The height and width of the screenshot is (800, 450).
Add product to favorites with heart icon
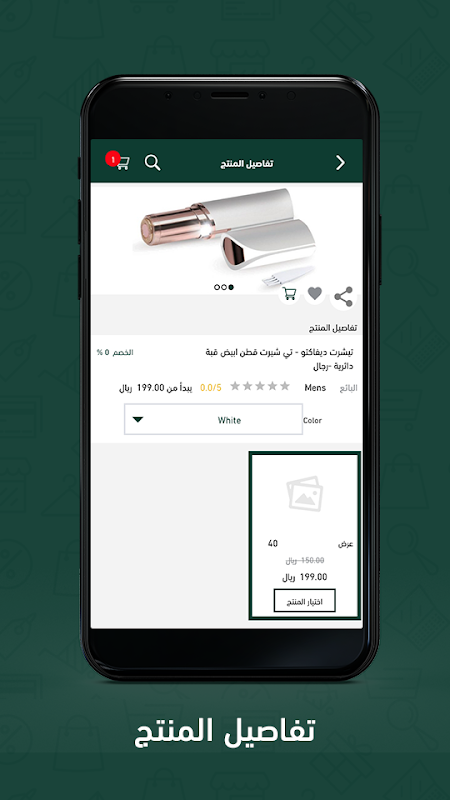pyautogui.click(x=315, y=293)
